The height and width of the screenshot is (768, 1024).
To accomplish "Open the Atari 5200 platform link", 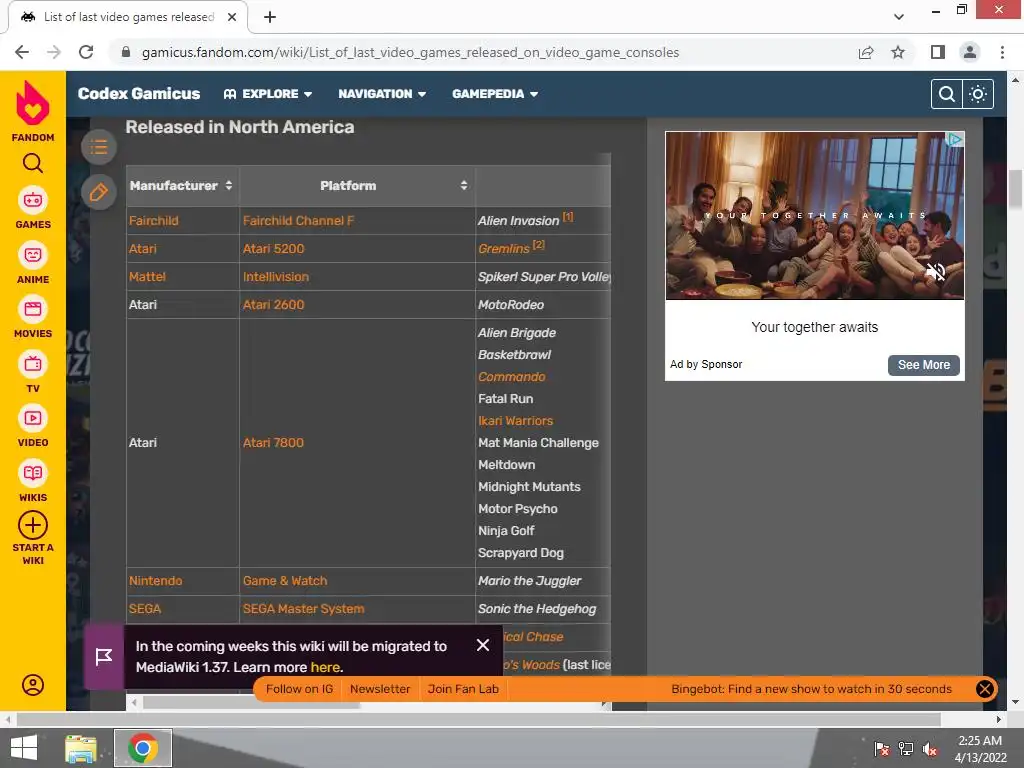I will (x=274, y=249).
